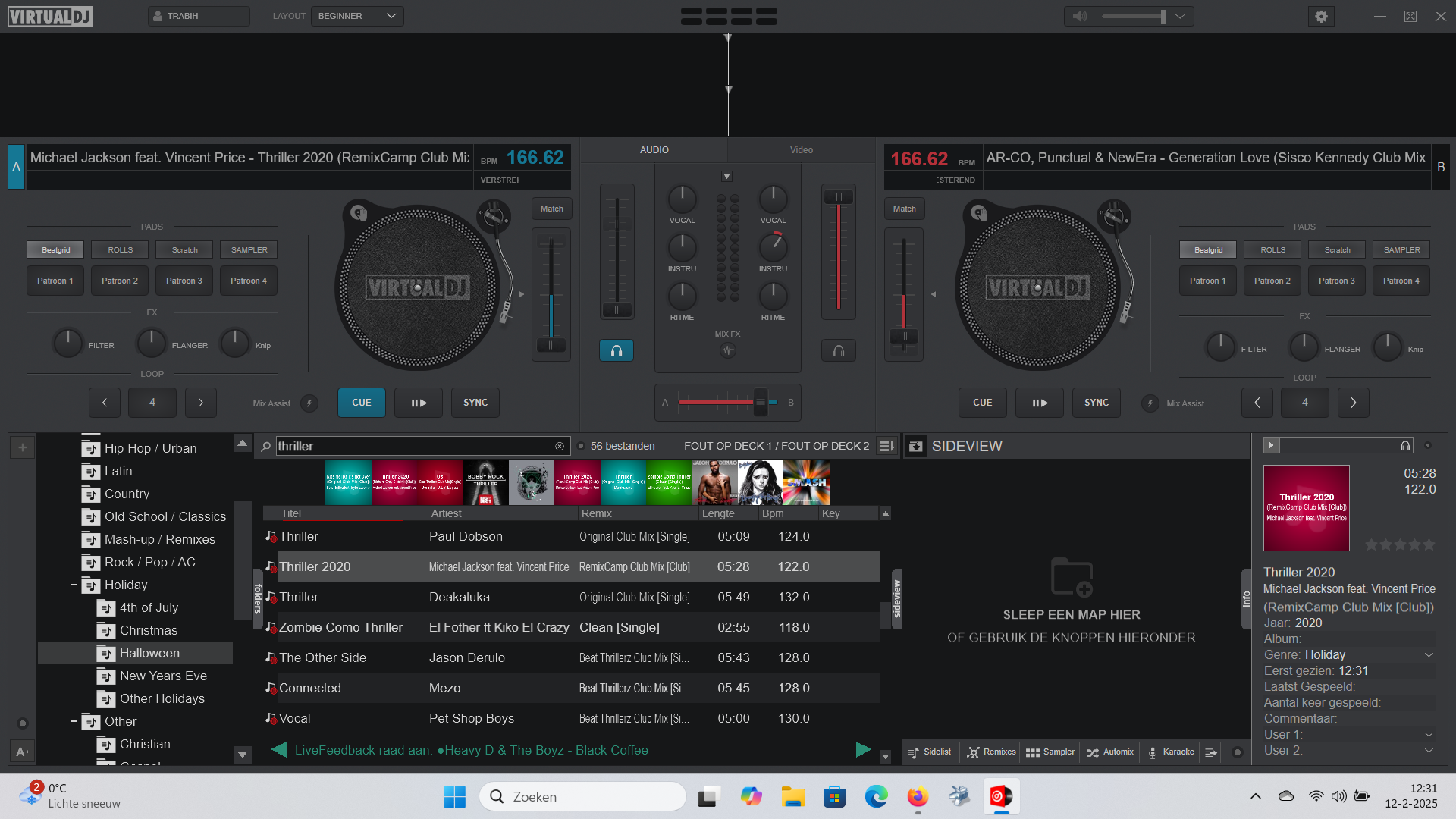Image resolution: width=1456 pixels, height=819 pixels.
Task: Collapse the Other folder
Action: (74, 722)
